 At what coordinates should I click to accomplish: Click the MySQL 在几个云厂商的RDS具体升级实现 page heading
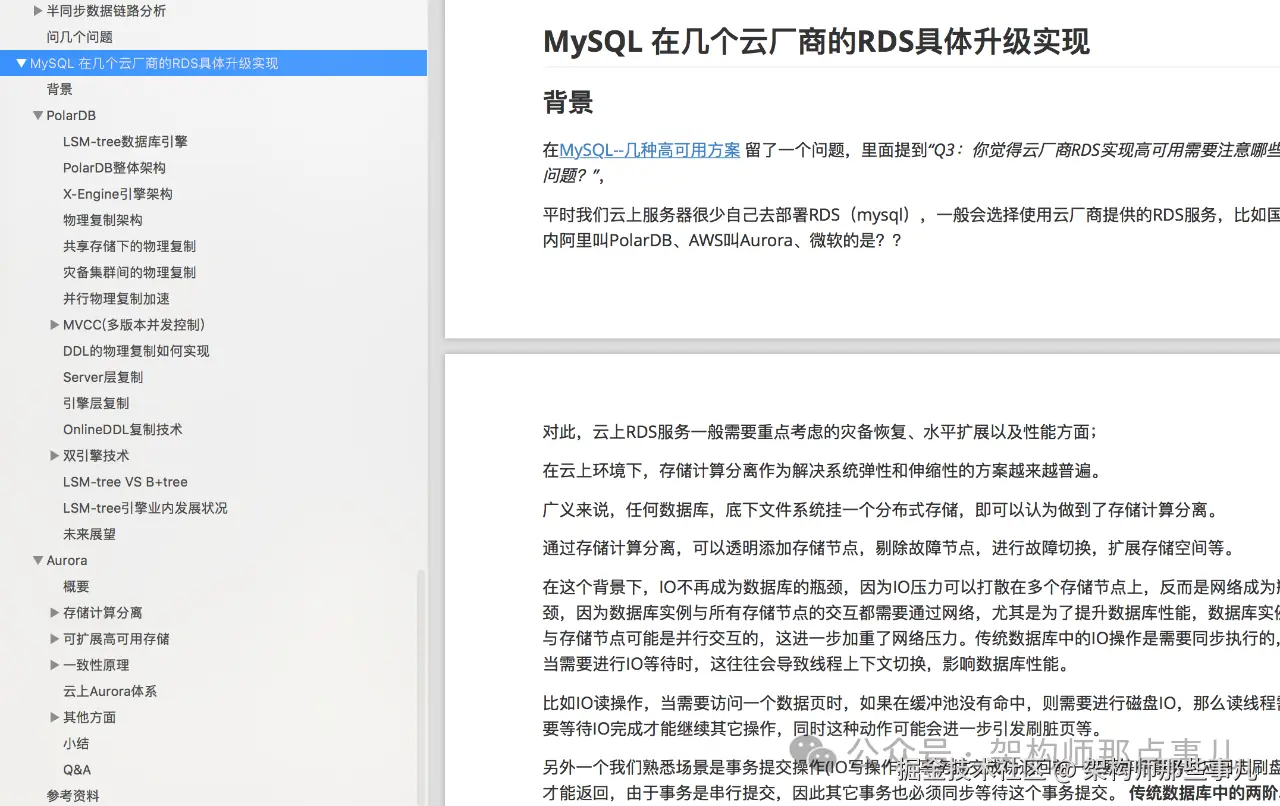click(816, 42)
